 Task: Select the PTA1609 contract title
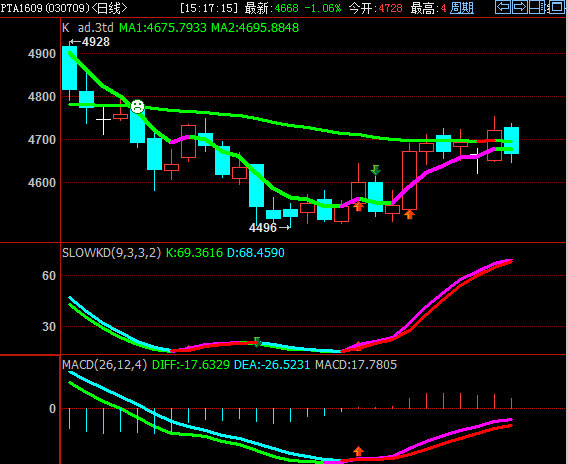click(x=21, y=8)
